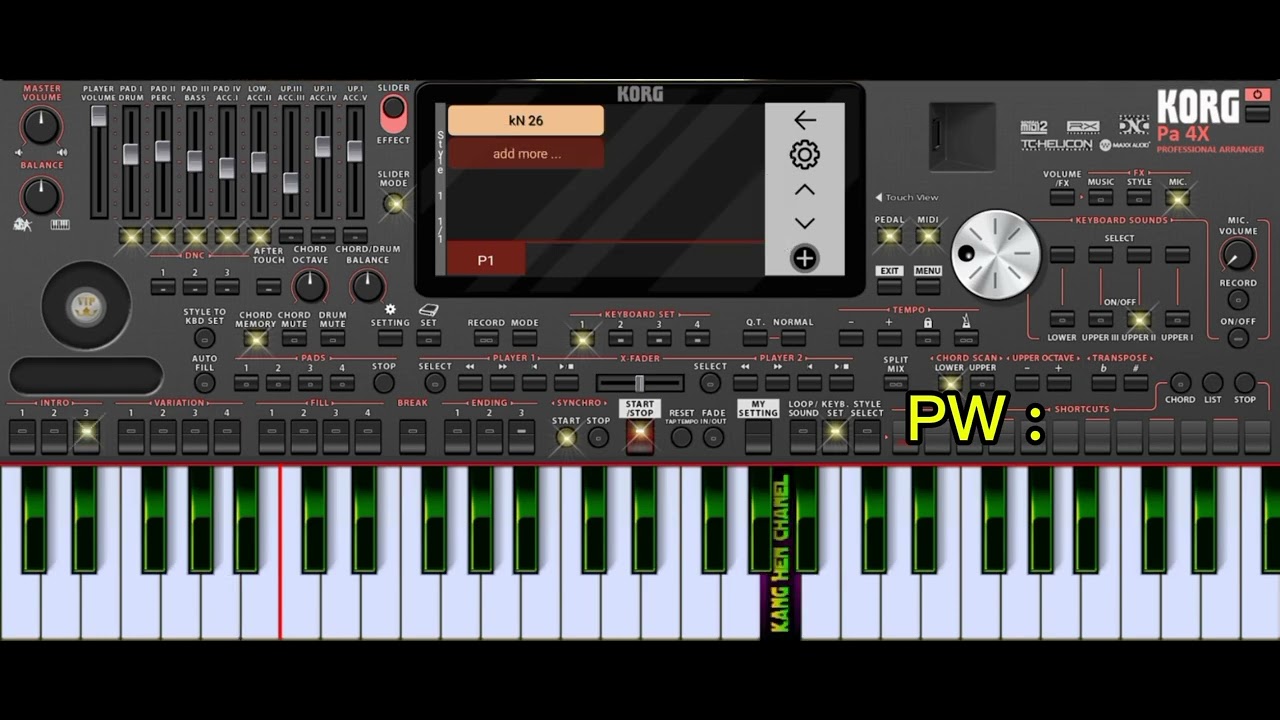Click the MIDI button
Viewport: 1280px width, 720px height.
point(928,236)
